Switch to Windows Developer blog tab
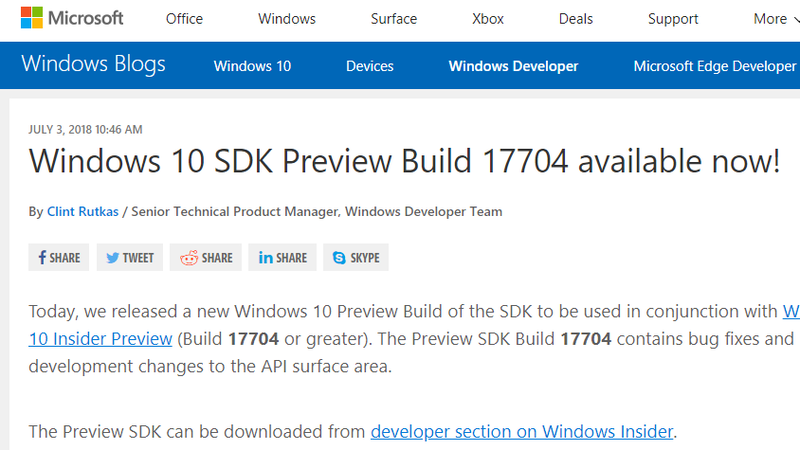The image size is (800, 450). coord(513,66)
